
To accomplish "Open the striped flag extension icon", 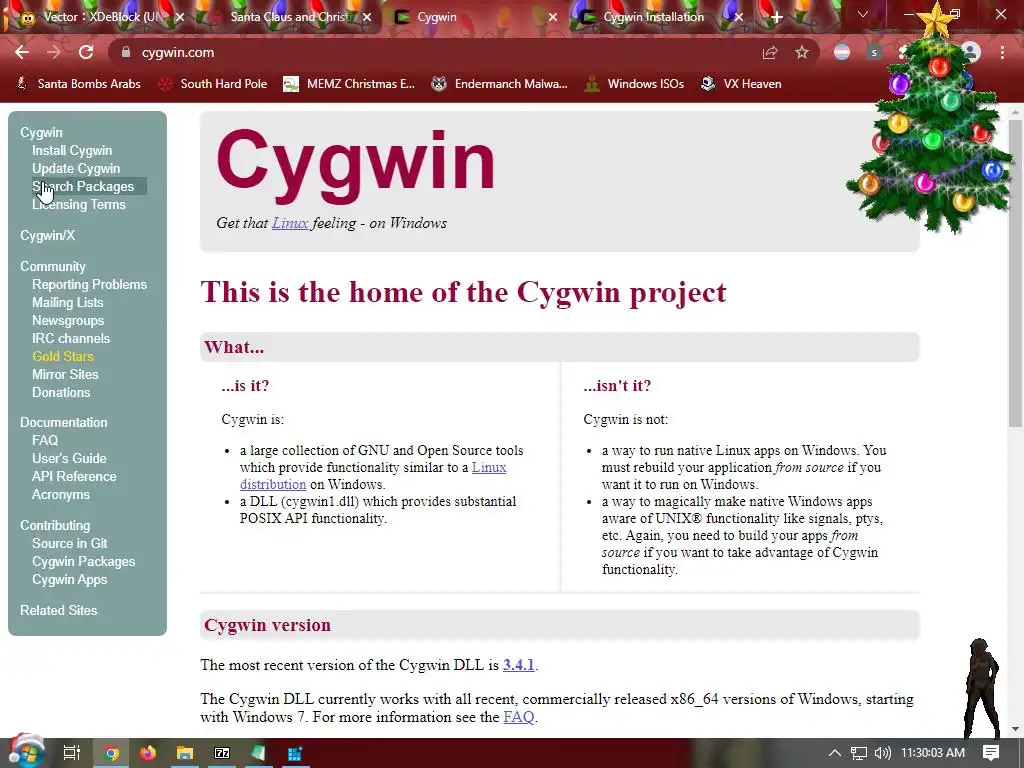I will [842, 52].
